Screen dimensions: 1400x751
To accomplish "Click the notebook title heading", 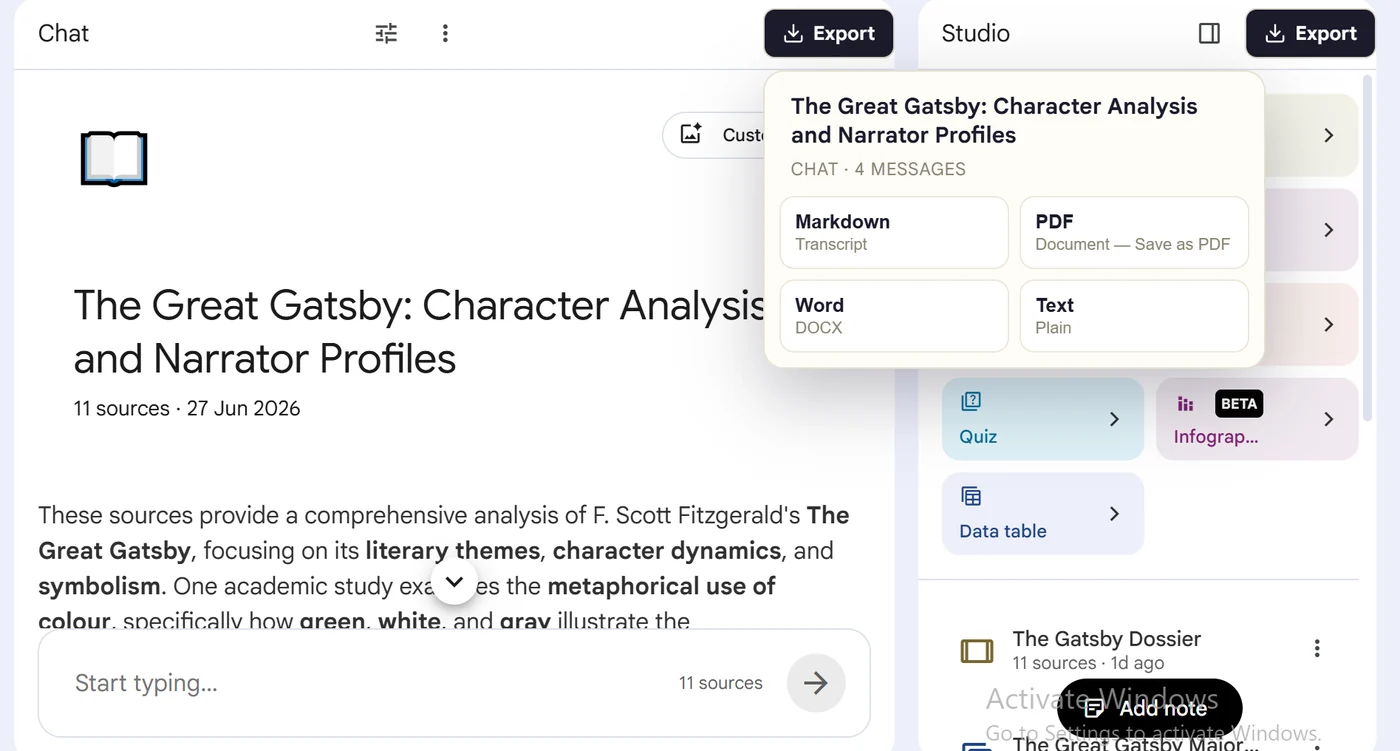I will [420, 332].
